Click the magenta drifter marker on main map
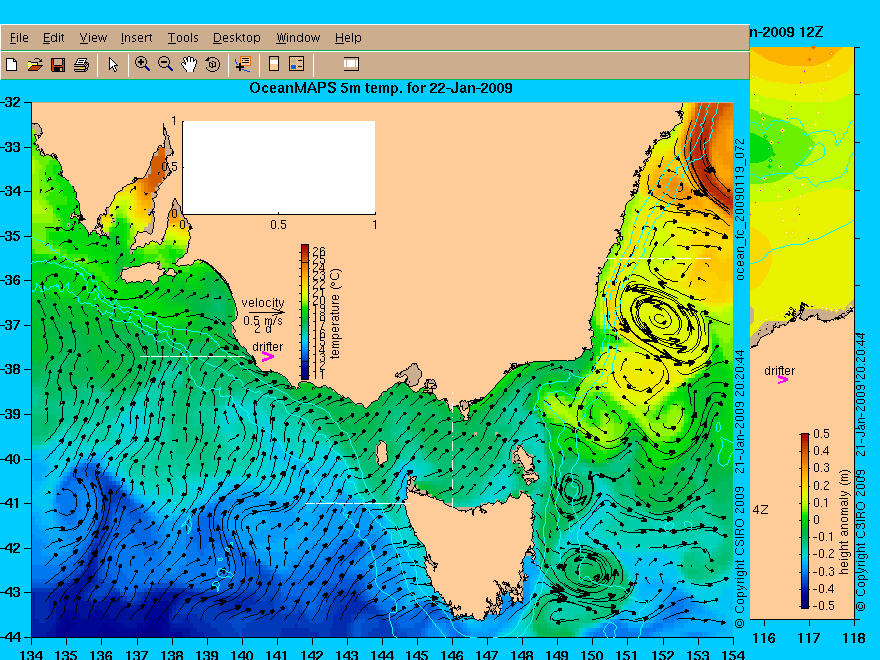 268,356
